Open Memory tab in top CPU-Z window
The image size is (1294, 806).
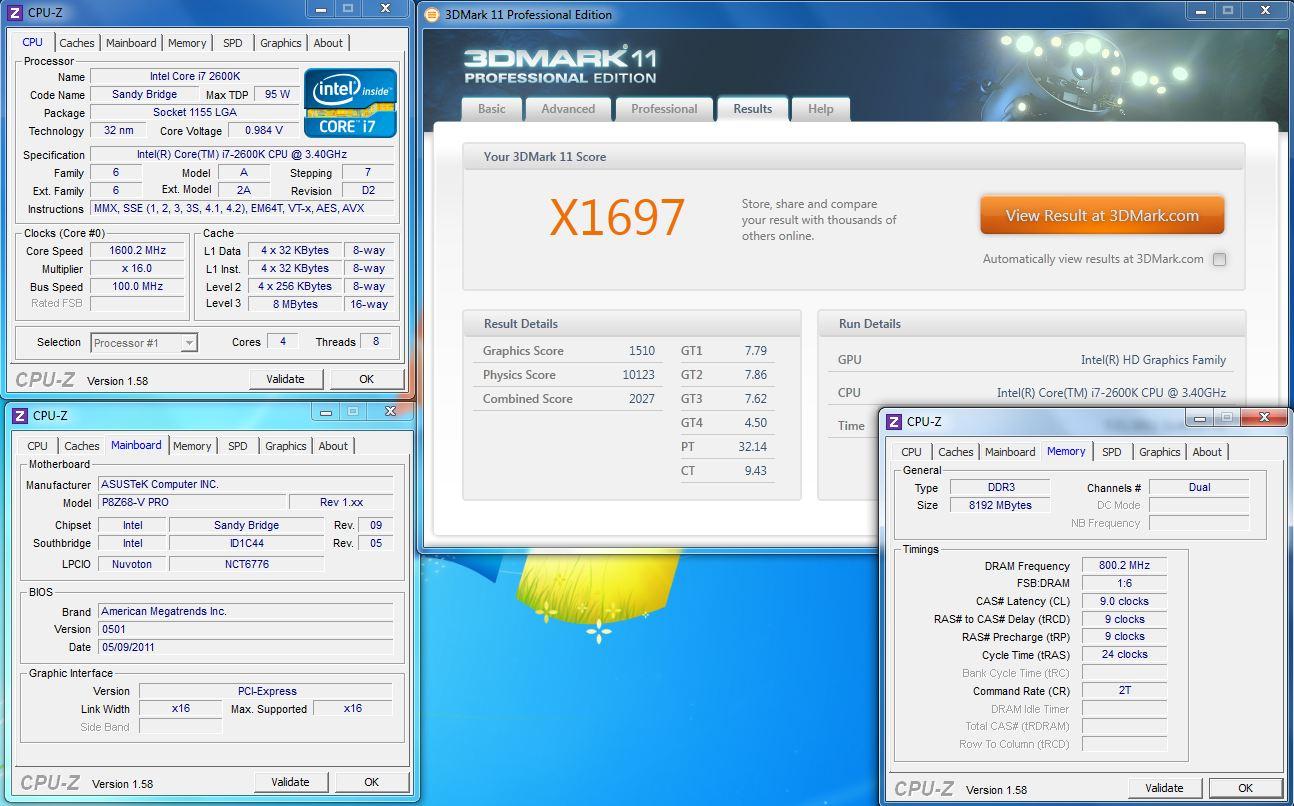pos(187,43)
